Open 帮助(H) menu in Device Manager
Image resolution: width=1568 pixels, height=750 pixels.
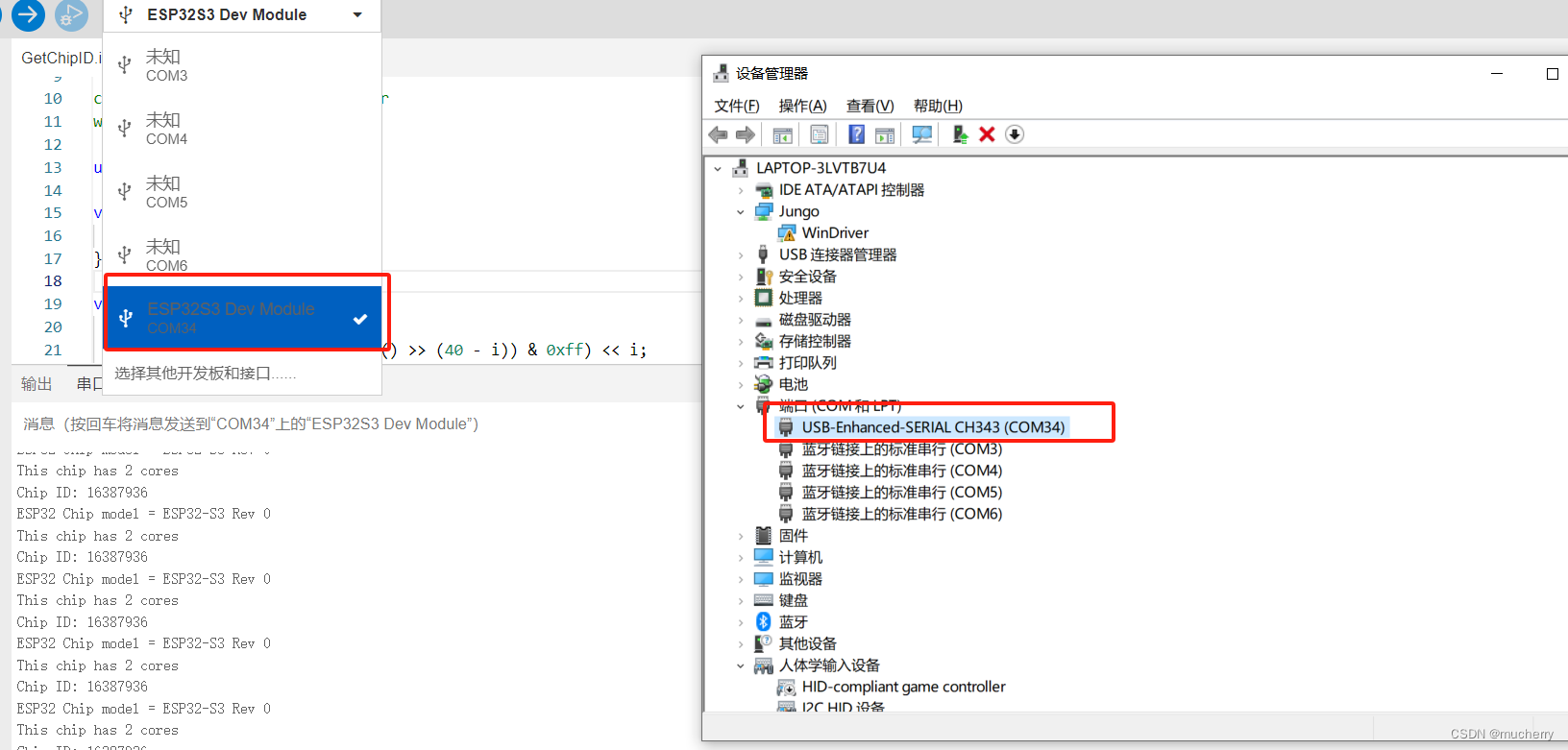coord(938,106)
